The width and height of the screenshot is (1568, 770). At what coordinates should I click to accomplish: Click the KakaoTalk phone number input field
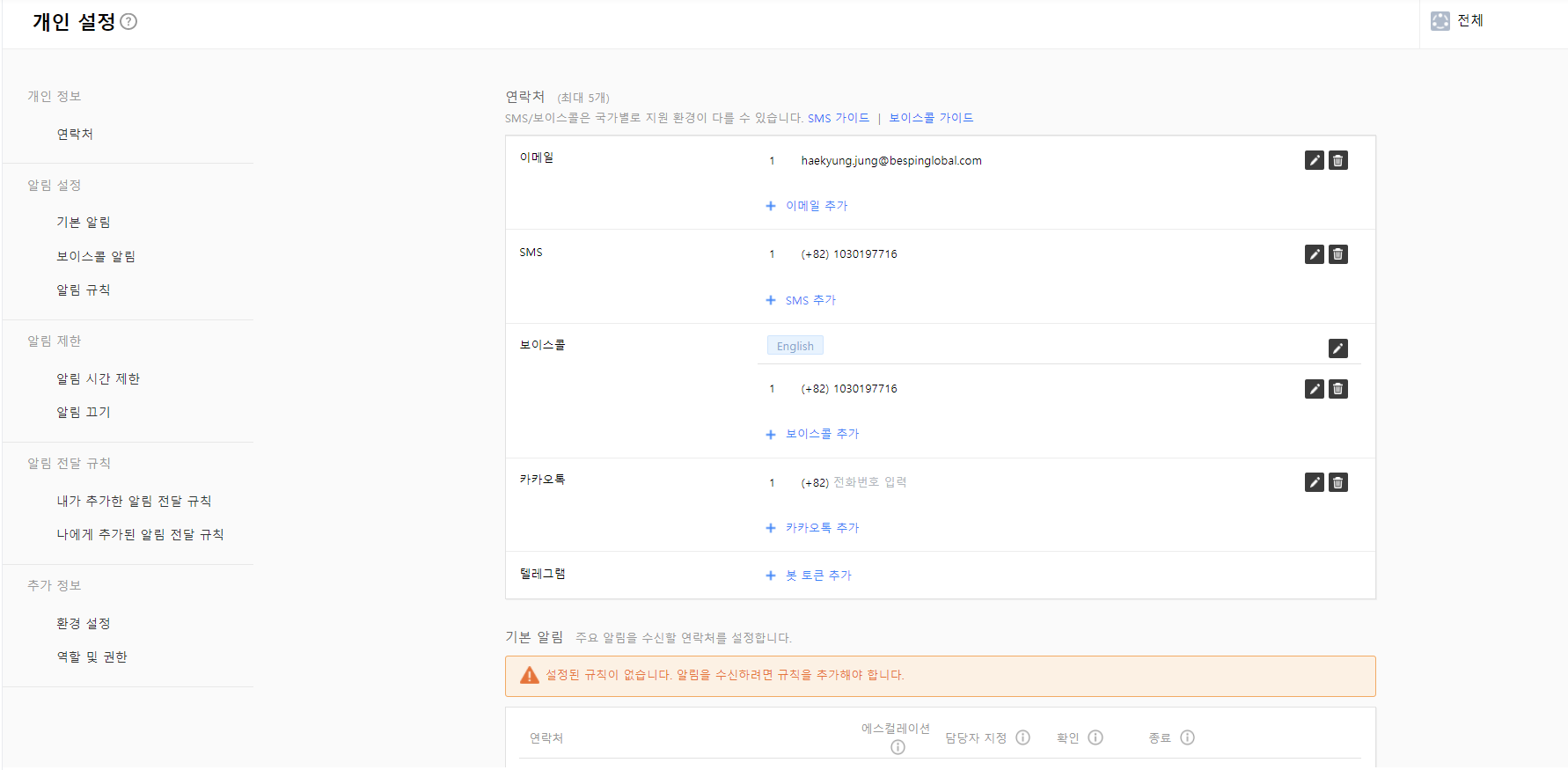869,482
